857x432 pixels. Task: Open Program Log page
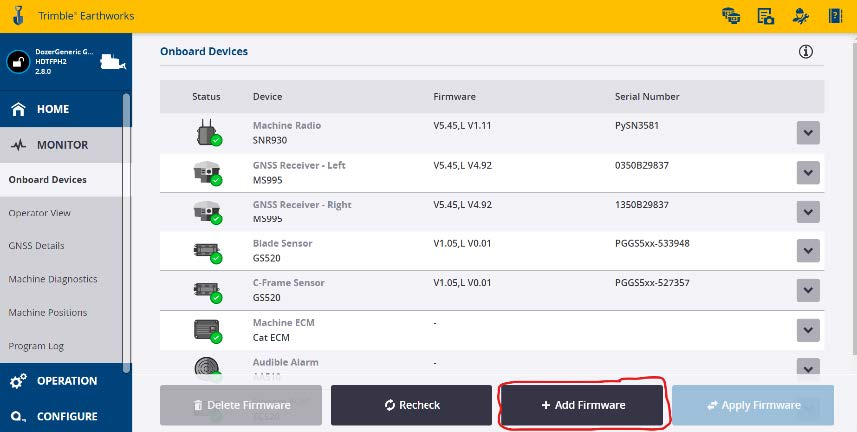[36, 347]
